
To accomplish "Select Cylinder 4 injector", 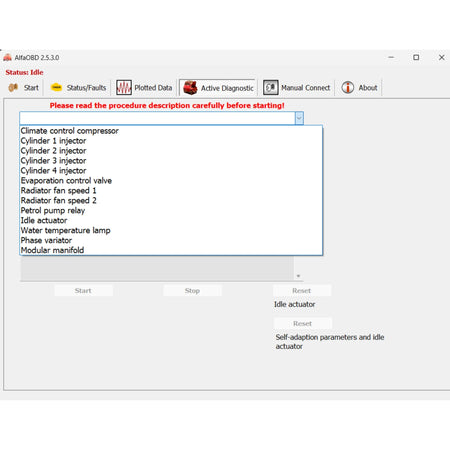I will pyautogui.click(x=171, y=171).
